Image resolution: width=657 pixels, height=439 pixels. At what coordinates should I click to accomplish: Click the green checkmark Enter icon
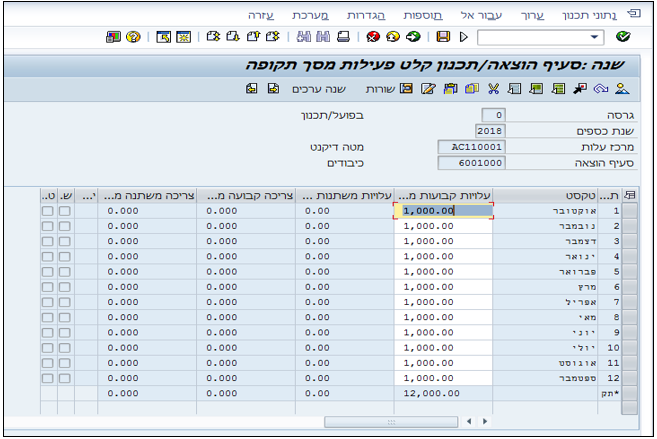click(623, 36)
